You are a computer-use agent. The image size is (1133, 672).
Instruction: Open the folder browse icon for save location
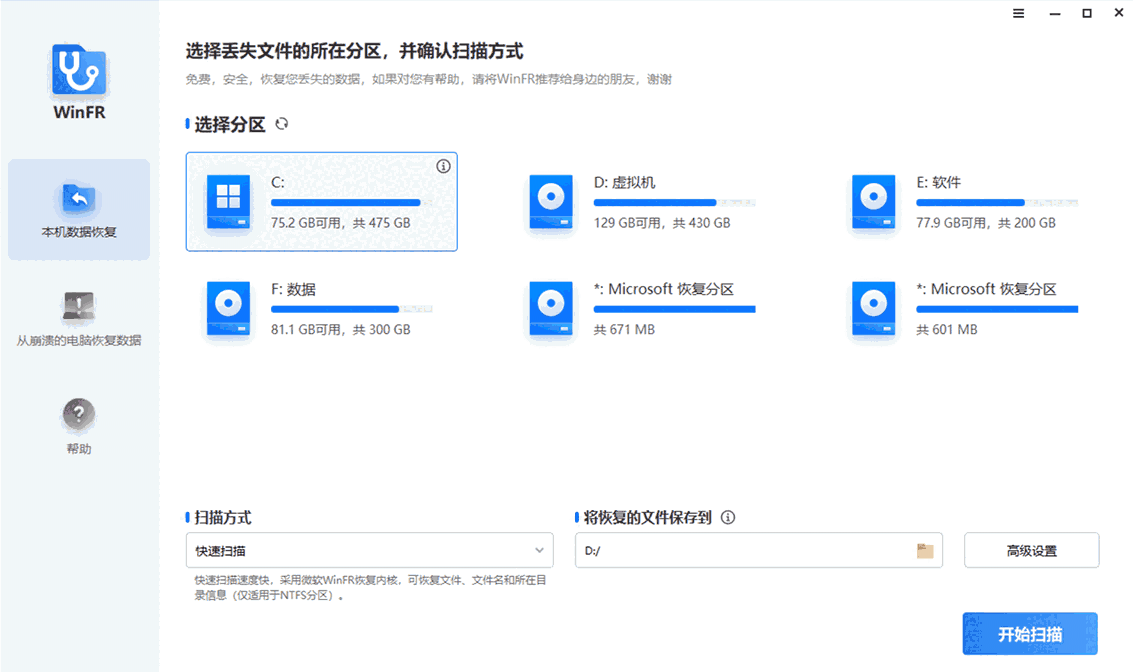point(925,550)
